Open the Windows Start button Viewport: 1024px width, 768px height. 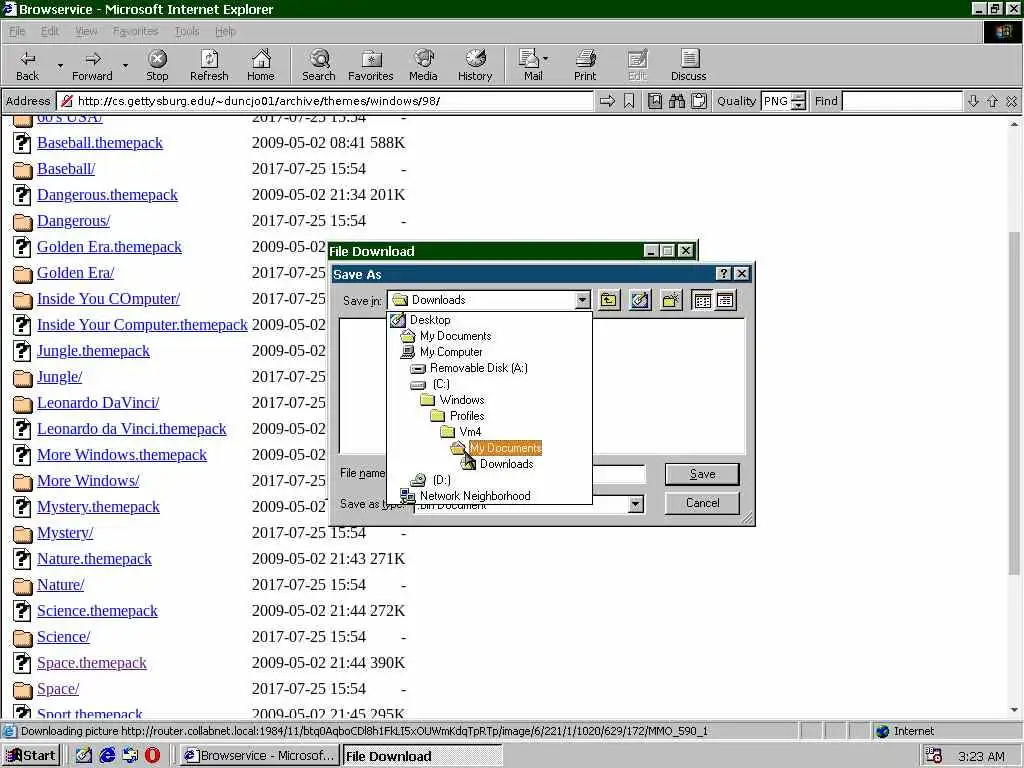[31, 756]
